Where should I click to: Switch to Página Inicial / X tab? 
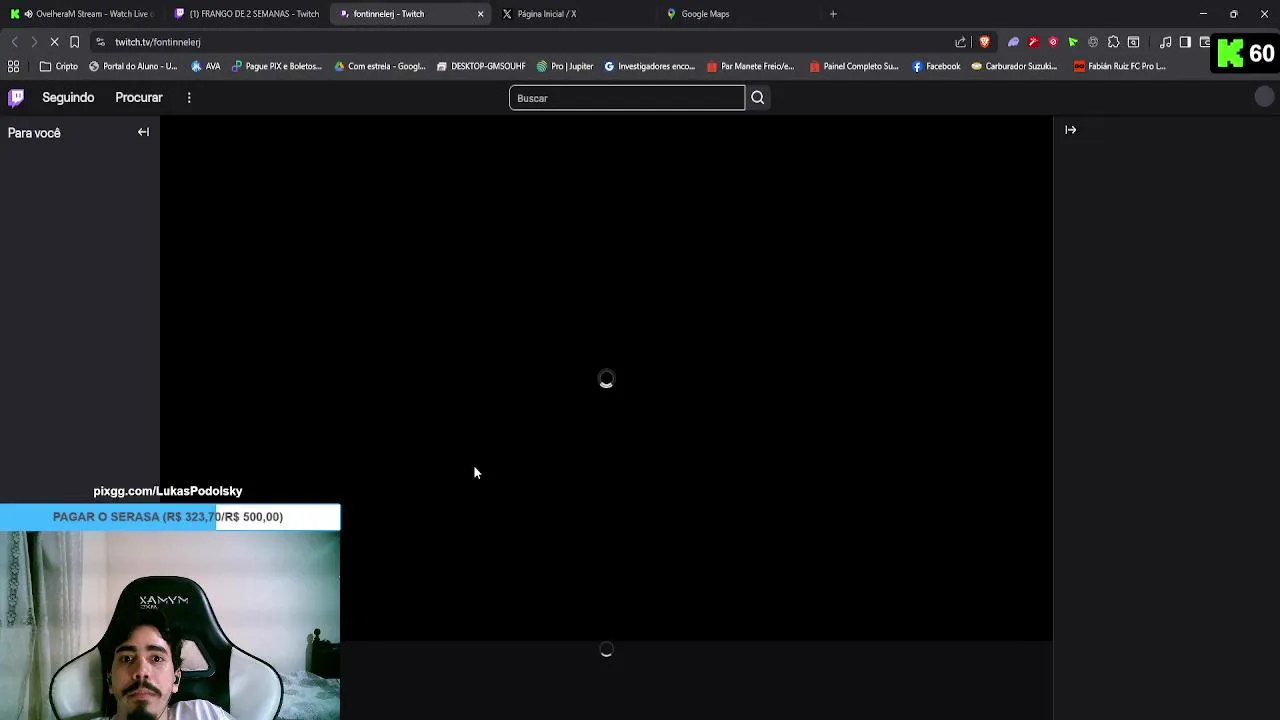tap(573, 14)
